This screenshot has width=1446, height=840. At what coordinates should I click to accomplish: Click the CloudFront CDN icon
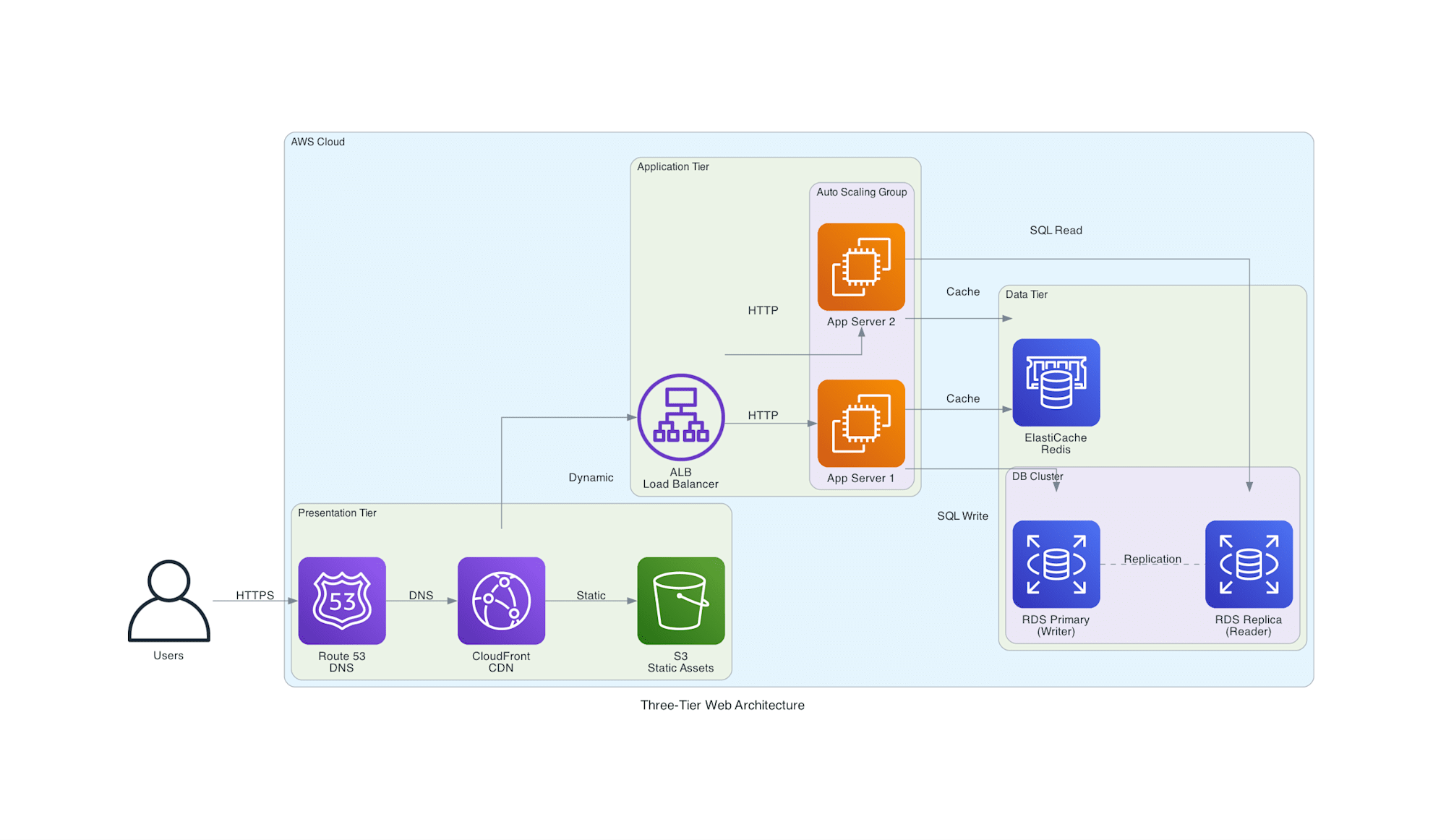pos(501,600)
